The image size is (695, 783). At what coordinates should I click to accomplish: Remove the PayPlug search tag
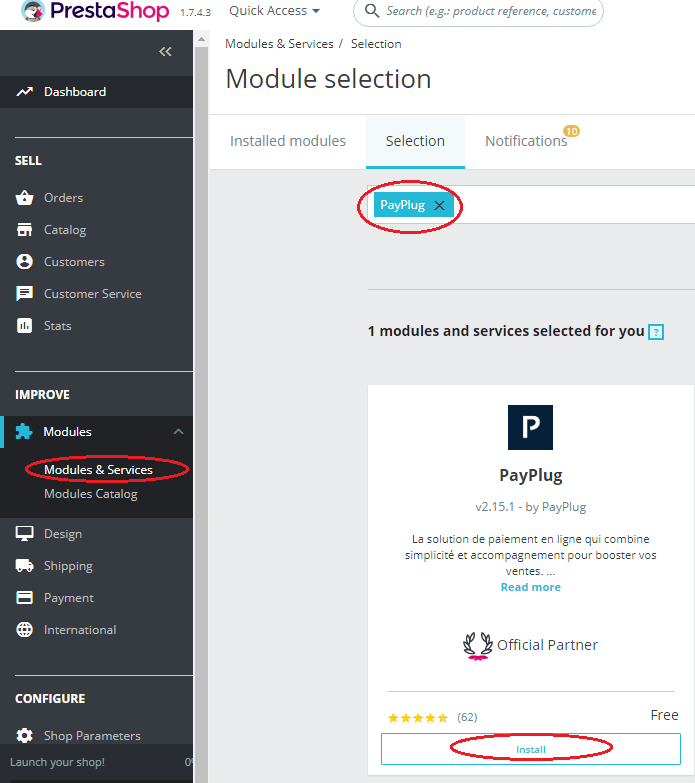(439, 205)
